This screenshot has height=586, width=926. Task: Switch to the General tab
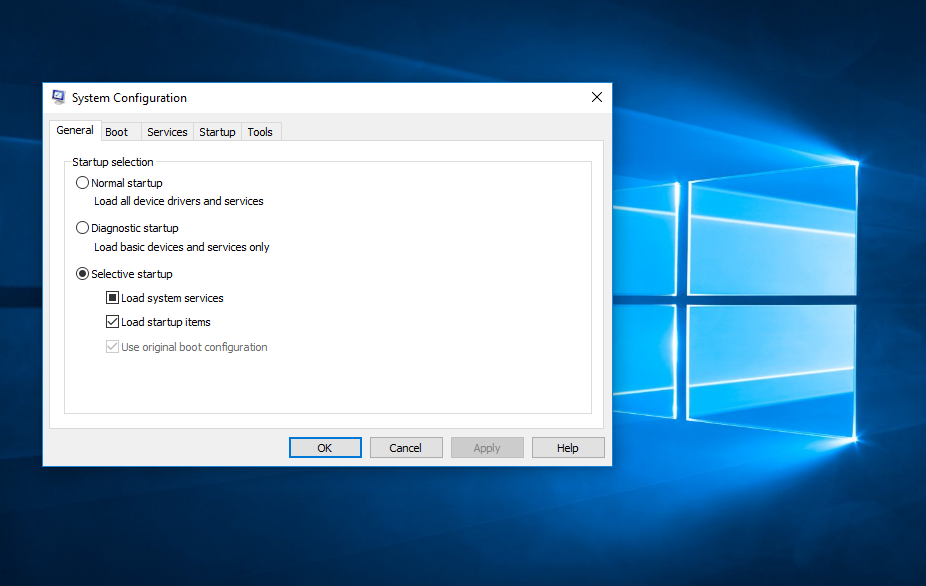click(x=75, y=131)
